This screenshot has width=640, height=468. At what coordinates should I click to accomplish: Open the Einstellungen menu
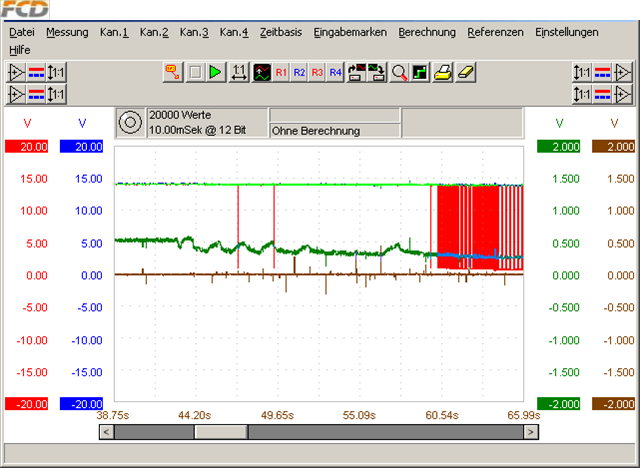(x=580, y=32)
